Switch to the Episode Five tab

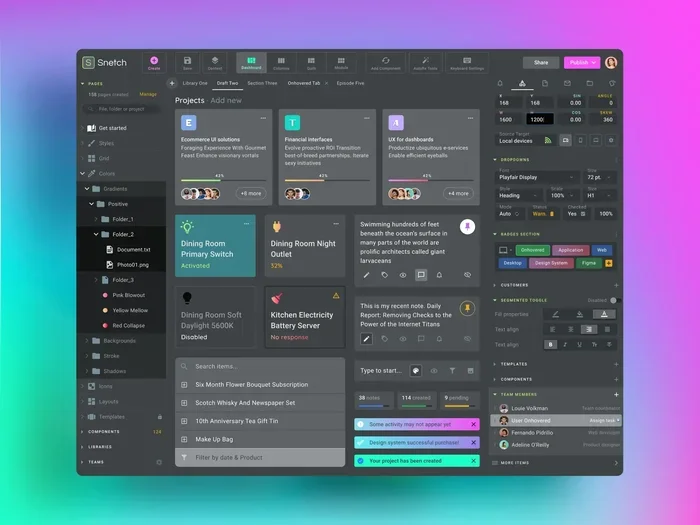pyautogui.click(x=350, y=83)
